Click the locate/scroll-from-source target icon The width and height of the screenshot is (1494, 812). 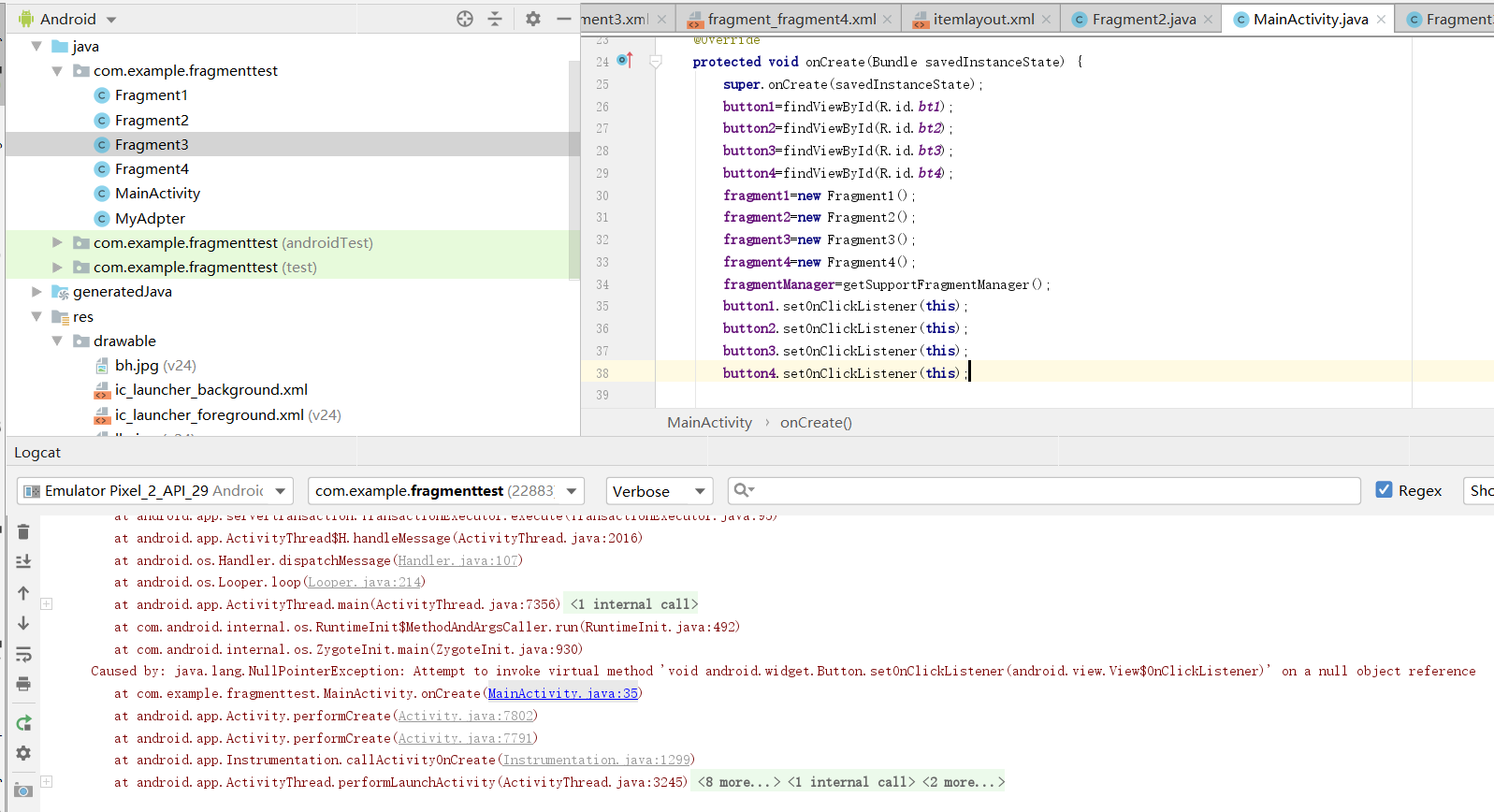(x=465, y=19)
